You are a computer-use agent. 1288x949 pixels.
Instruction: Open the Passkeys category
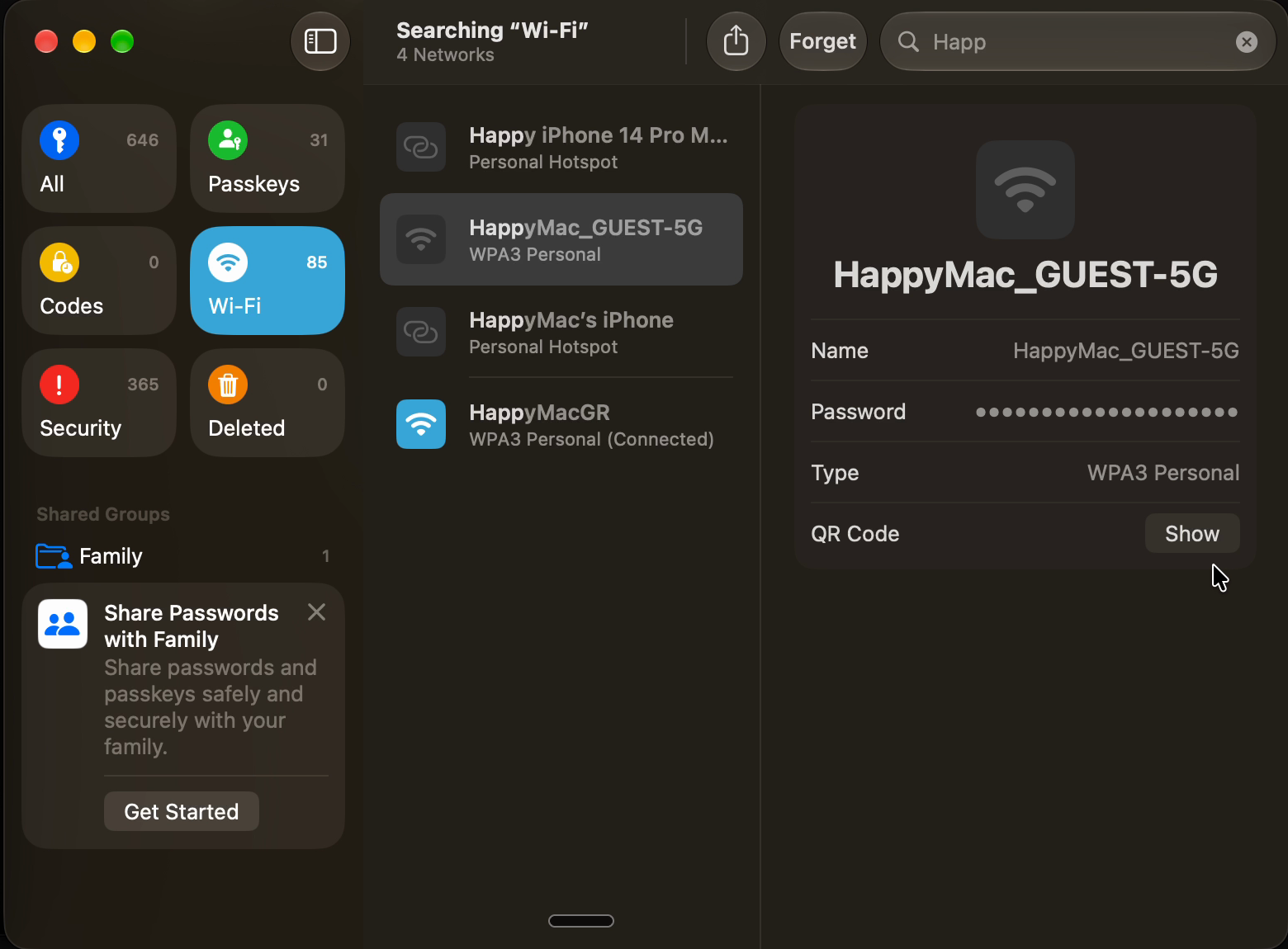click(x=268, y=158)
